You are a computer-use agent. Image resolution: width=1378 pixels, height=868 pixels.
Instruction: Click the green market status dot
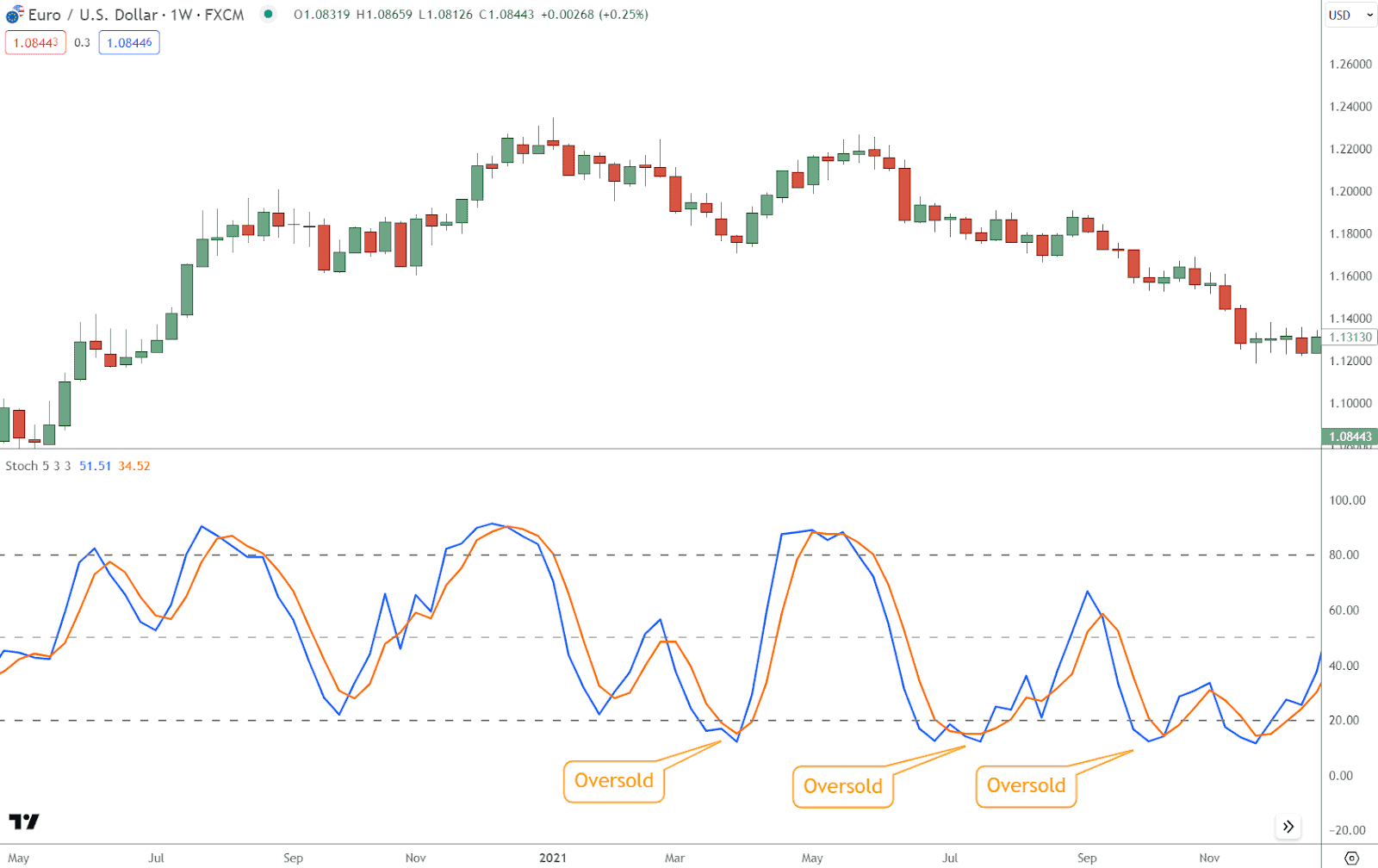pyautogui.click(x=269, y=14)
